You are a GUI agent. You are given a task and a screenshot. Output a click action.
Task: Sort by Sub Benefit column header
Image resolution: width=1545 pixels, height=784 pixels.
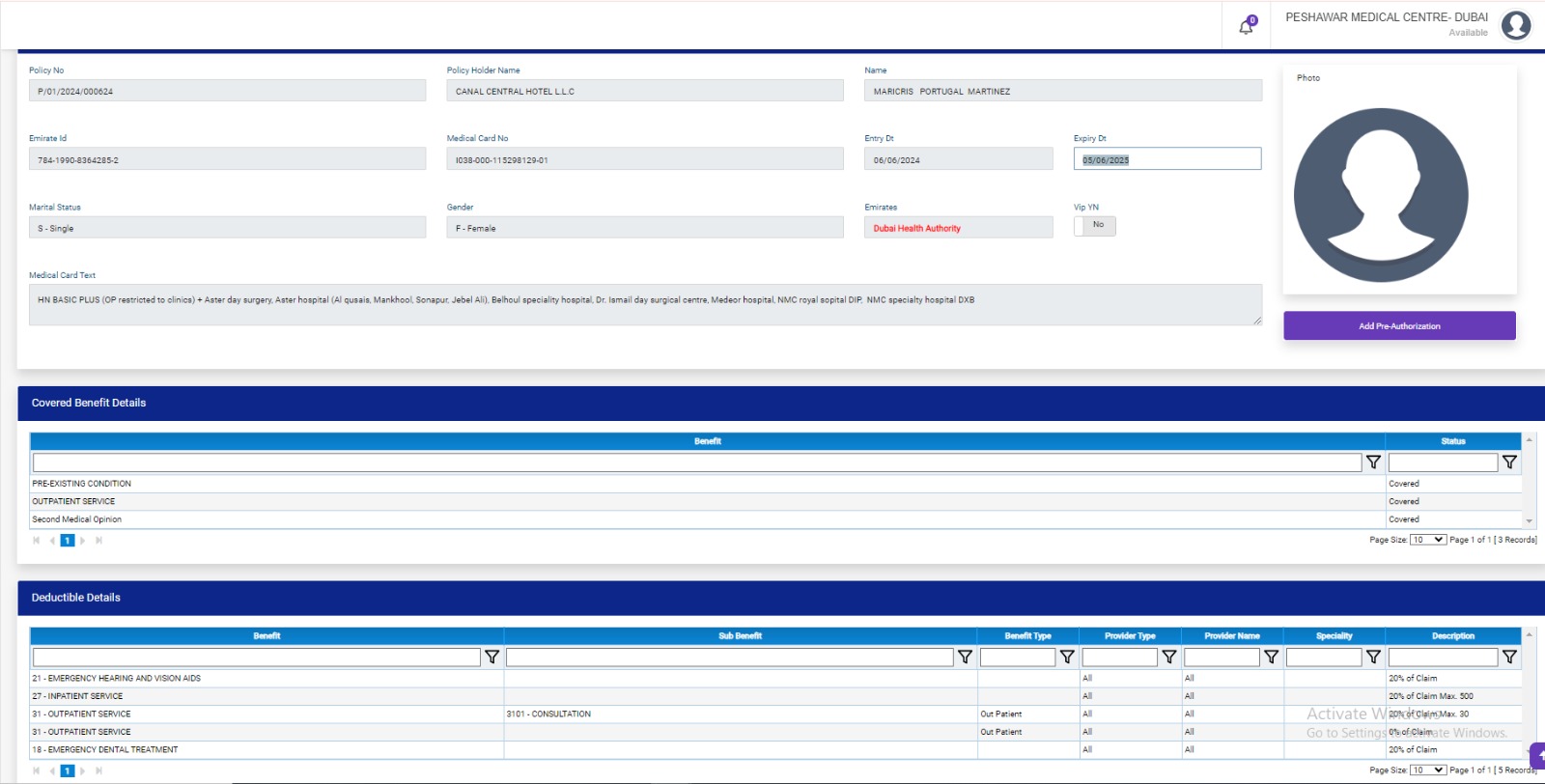[740, 636]
